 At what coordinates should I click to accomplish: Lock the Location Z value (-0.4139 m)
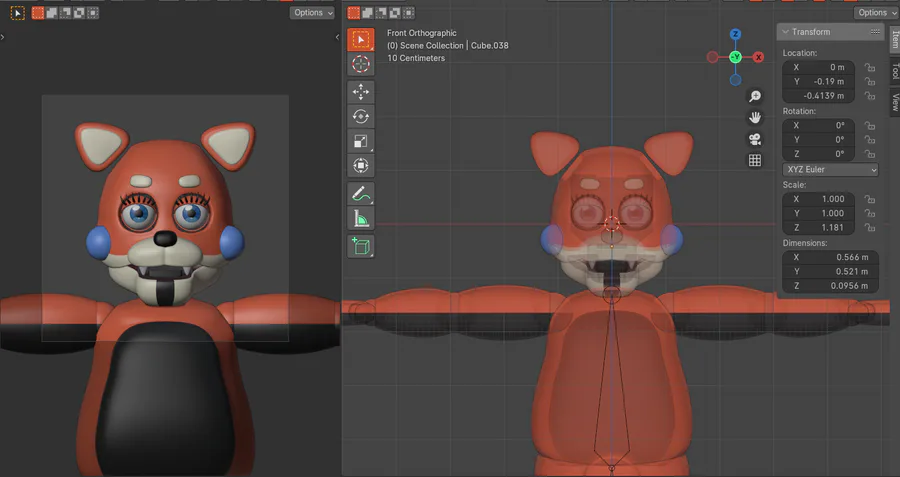[870, 96]
